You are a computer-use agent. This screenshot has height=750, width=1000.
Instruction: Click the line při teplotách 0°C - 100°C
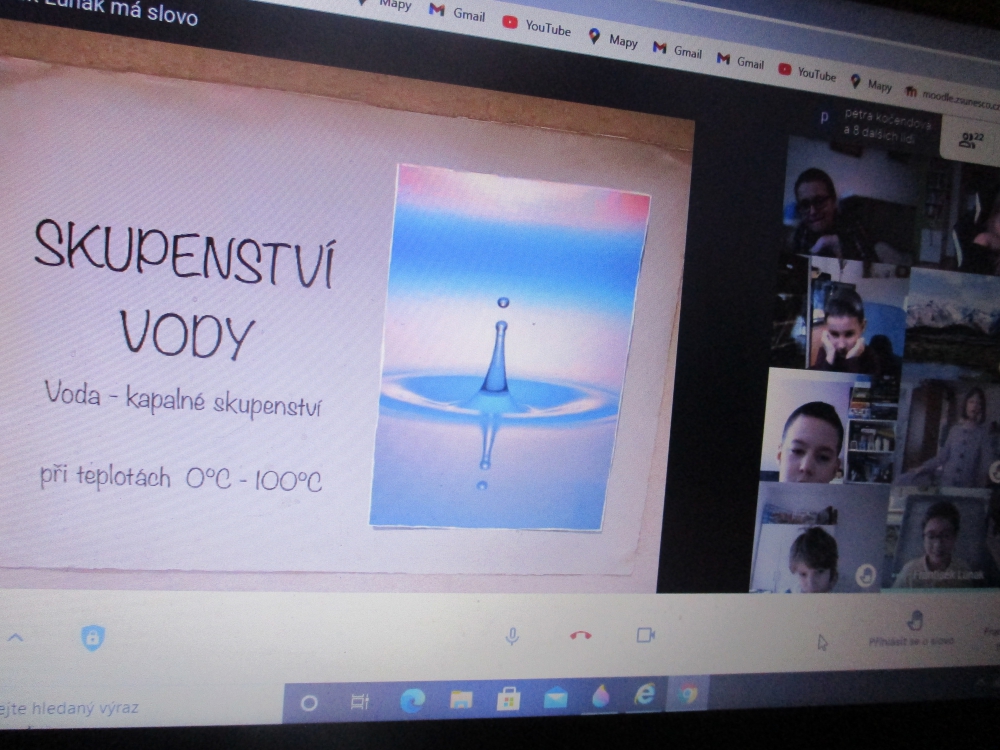pos(181,478)
